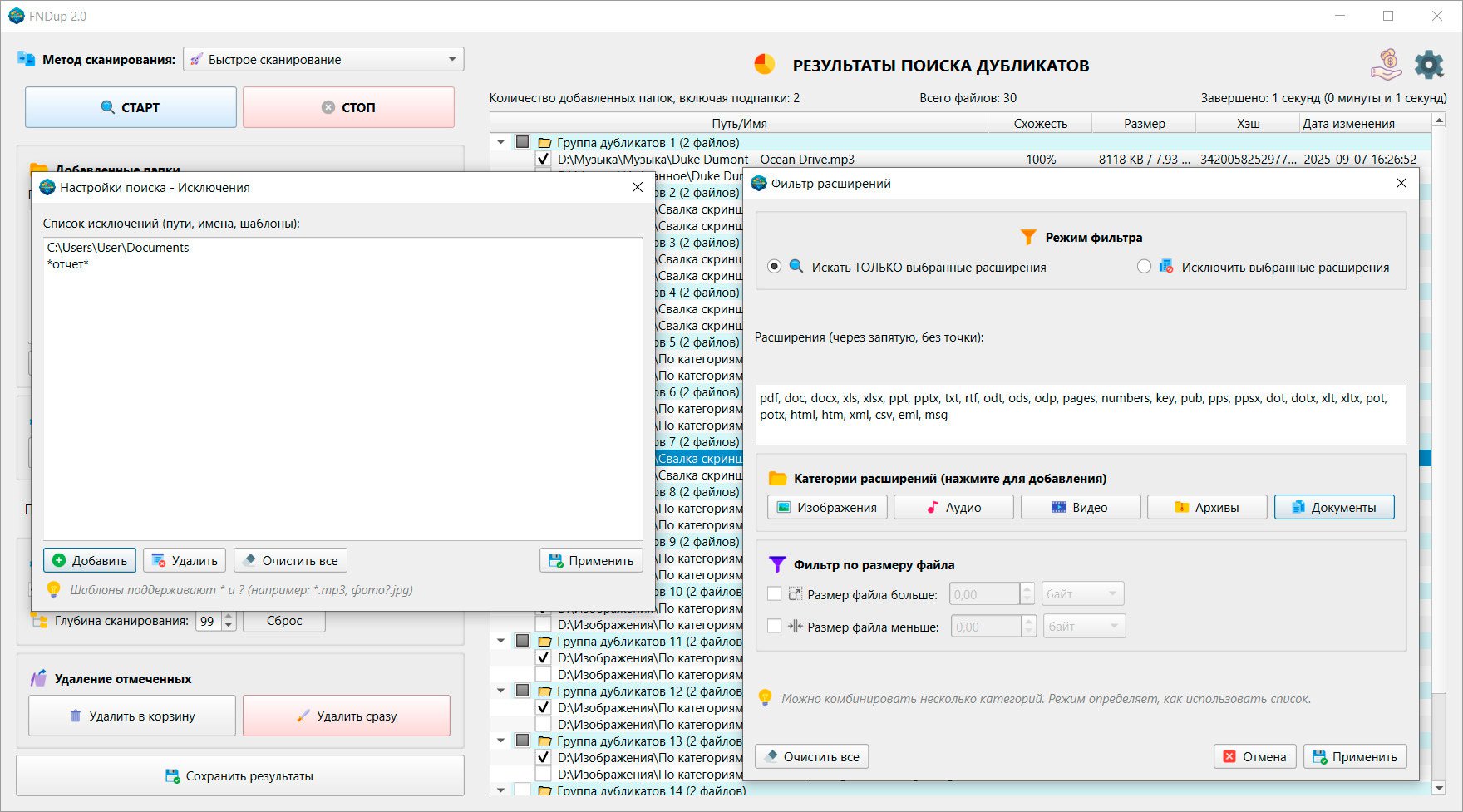Open the larger-than size unit dropdown
The height and width of the screenshot is (812, 1463).
(1082, 594)
